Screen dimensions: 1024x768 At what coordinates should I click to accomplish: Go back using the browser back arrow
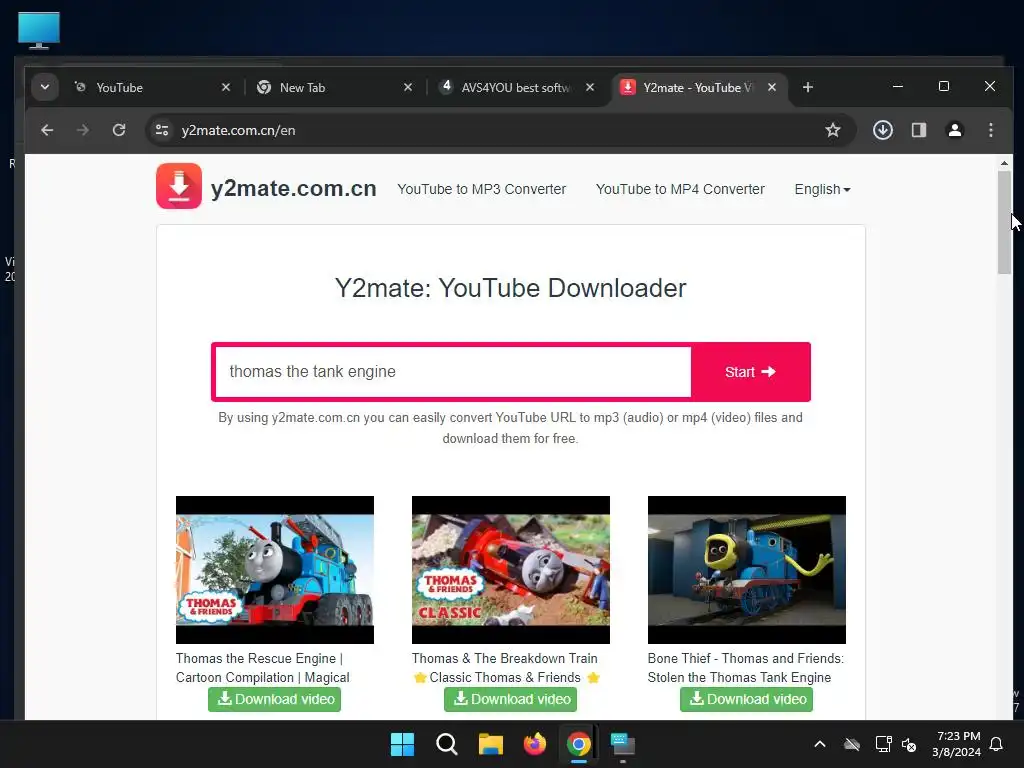[47, 130]
